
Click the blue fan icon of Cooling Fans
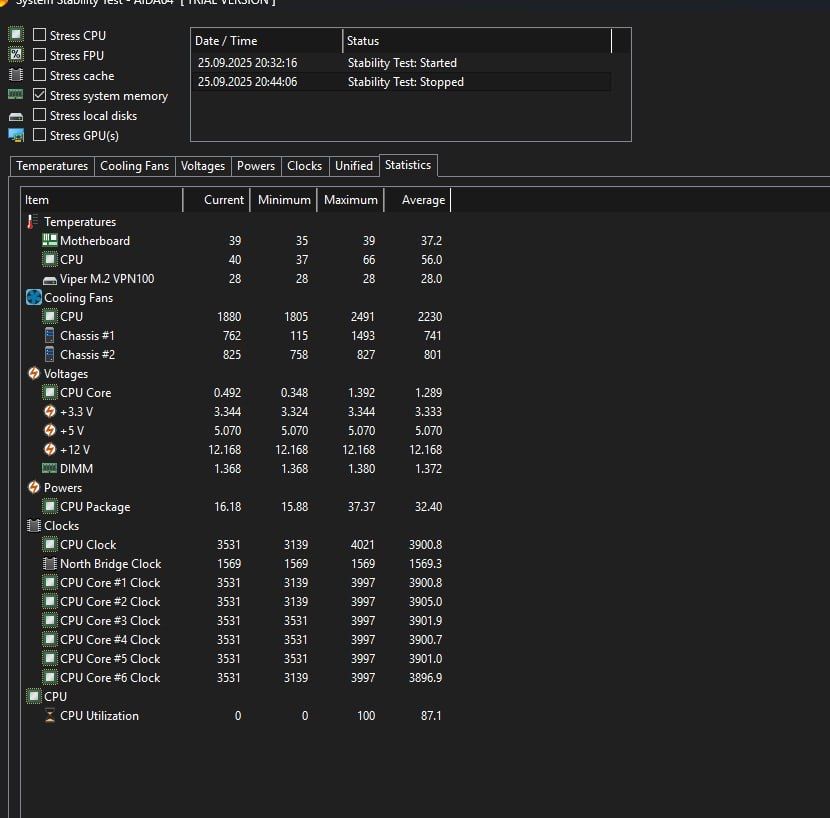click(x=33, y=297)
